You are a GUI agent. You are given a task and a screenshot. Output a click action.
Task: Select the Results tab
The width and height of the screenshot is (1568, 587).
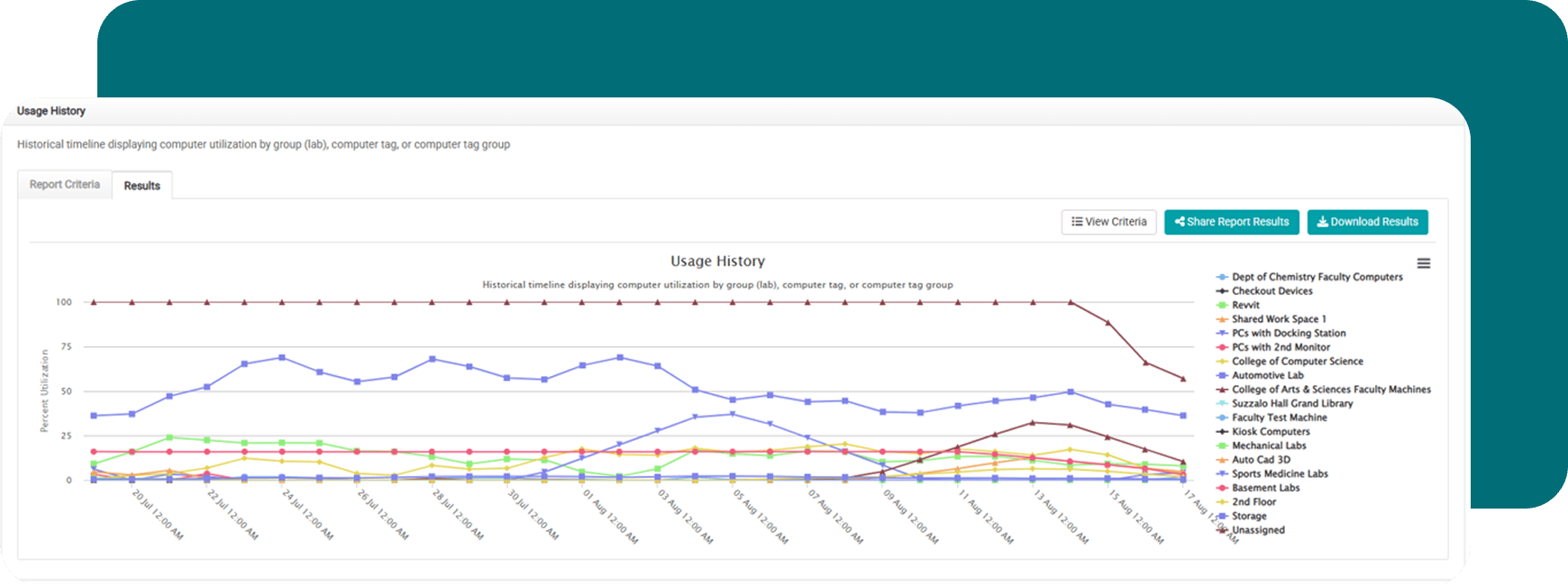coord(142,185)
